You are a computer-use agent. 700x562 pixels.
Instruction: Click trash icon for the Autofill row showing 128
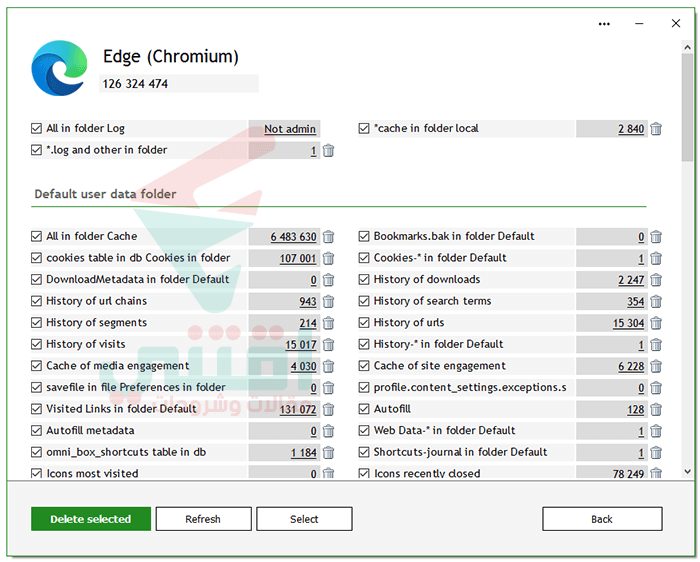pos(656,409)
